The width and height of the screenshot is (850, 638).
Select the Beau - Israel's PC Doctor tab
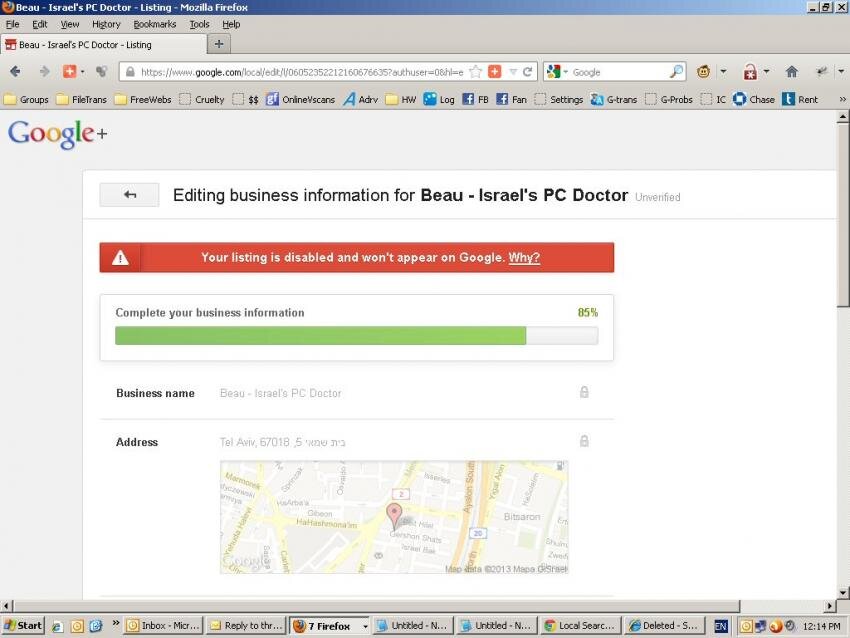[104, 44]
